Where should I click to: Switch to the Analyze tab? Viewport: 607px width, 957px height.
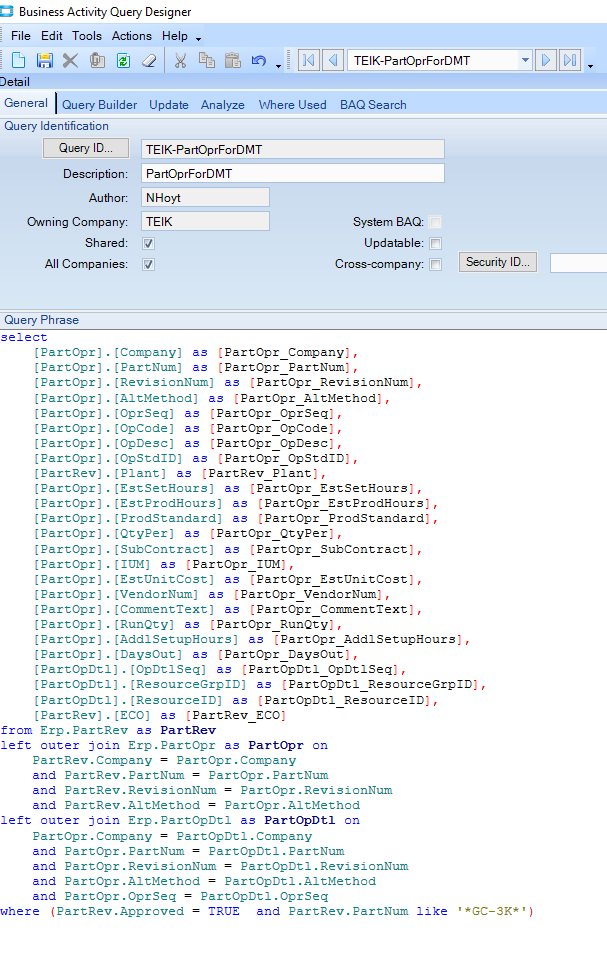click(x=223, y=105)
